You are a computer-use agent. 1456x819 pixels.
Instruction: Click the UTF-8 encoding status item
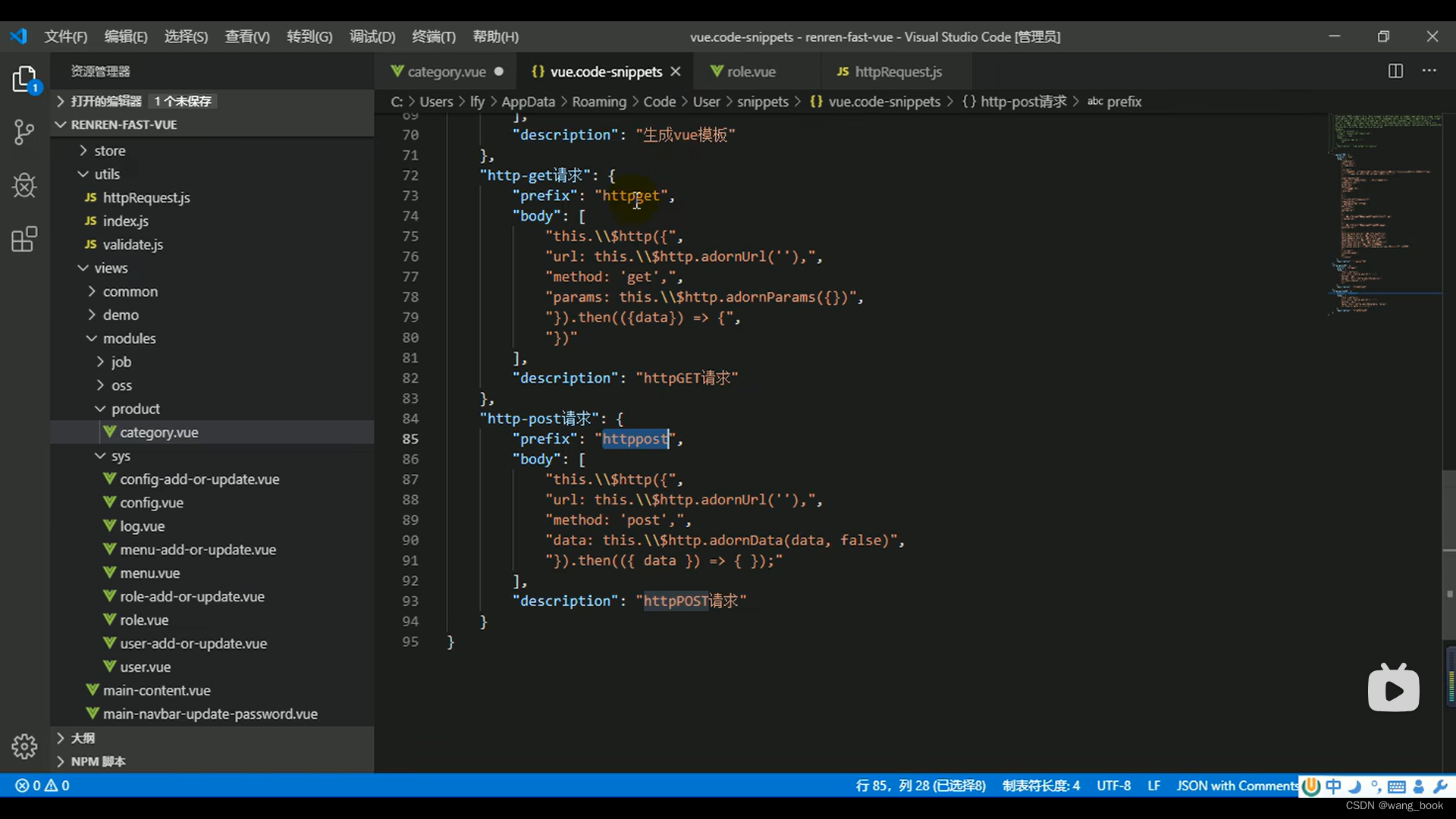(1113, 786)
